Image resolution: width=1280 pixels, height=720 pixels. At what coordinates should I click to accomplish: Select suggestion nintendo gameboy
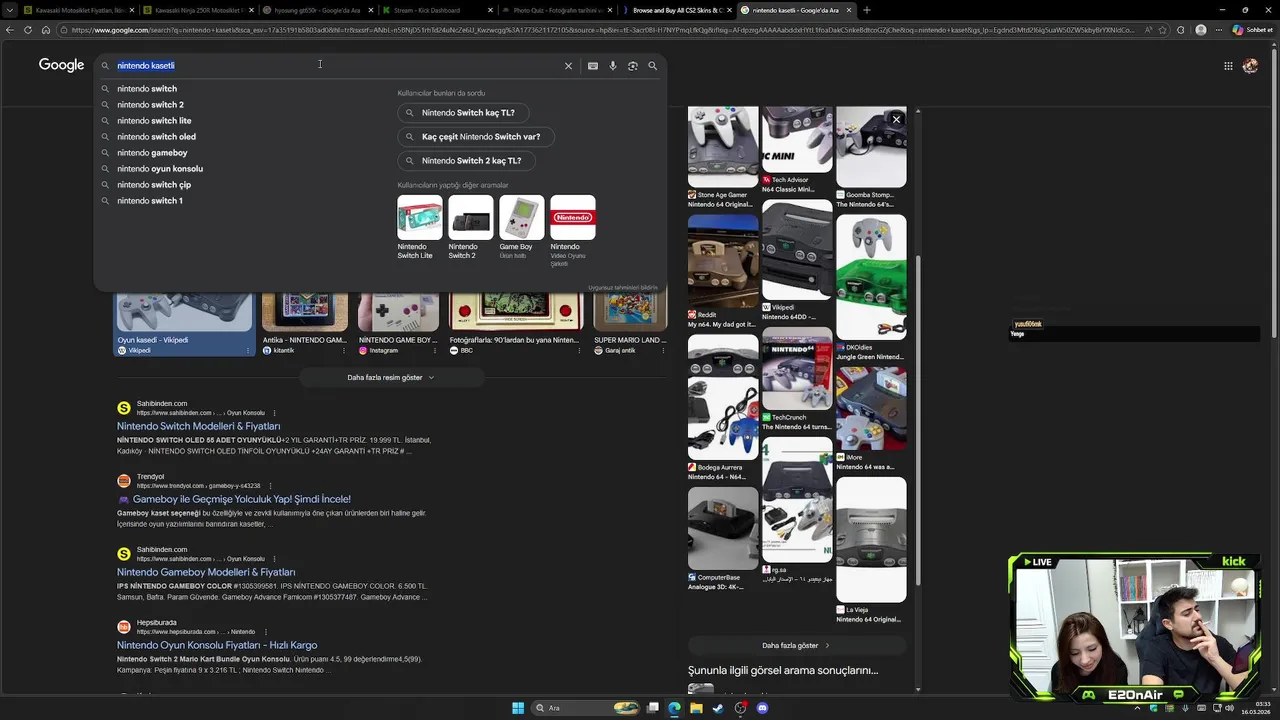152,153
